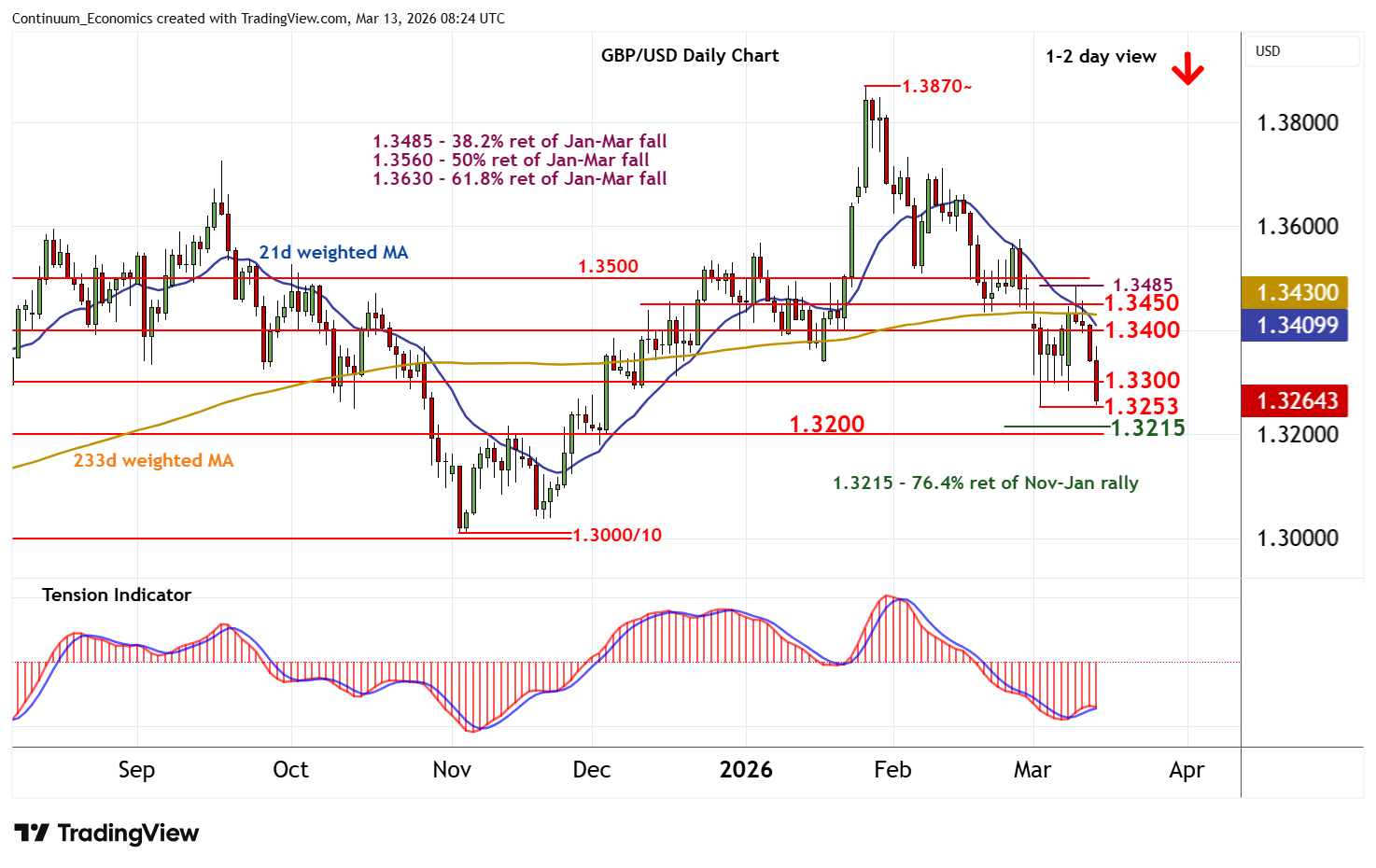The height and width of the screenshot is (868, 1376).
Task: Click the 1.3870~ high marker
Action: (936, 87)
